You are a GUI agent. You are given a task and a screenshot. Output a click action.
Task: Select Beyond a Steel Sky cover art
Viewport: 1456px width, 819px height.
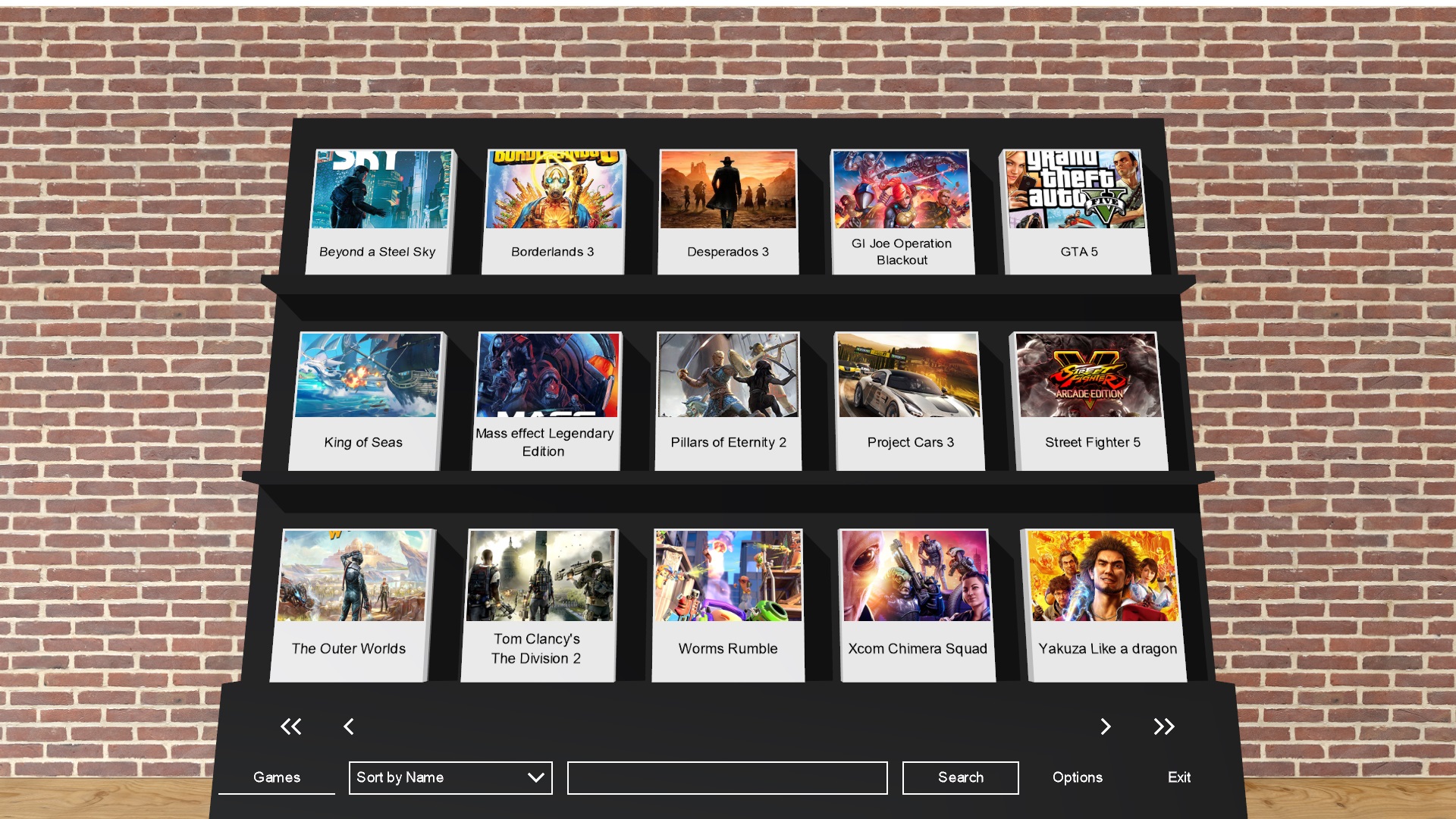(381, 189)
